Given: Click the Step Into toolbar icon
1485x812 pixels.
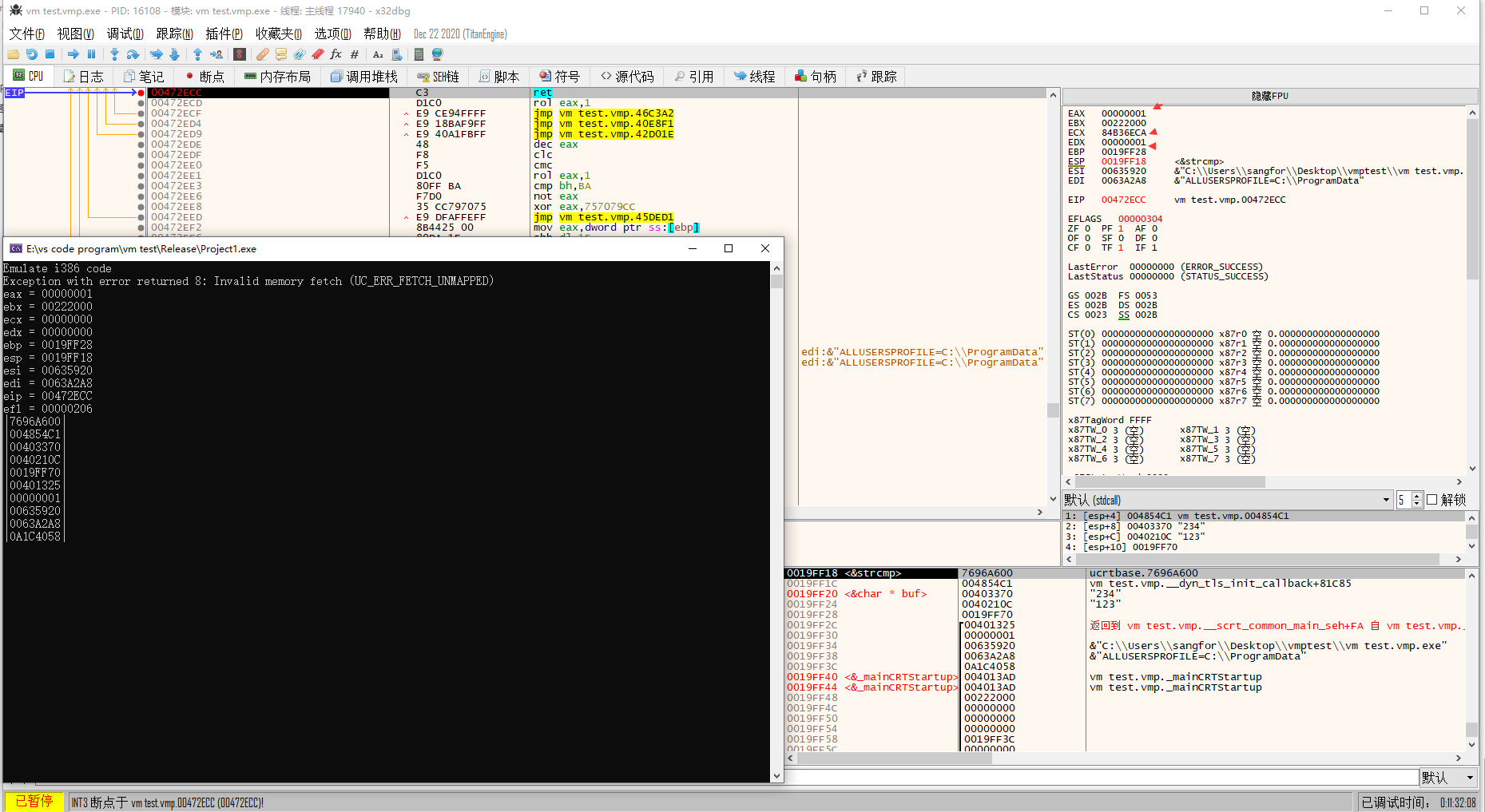Looking at the screenshot, I should click(x=114, y=54).
